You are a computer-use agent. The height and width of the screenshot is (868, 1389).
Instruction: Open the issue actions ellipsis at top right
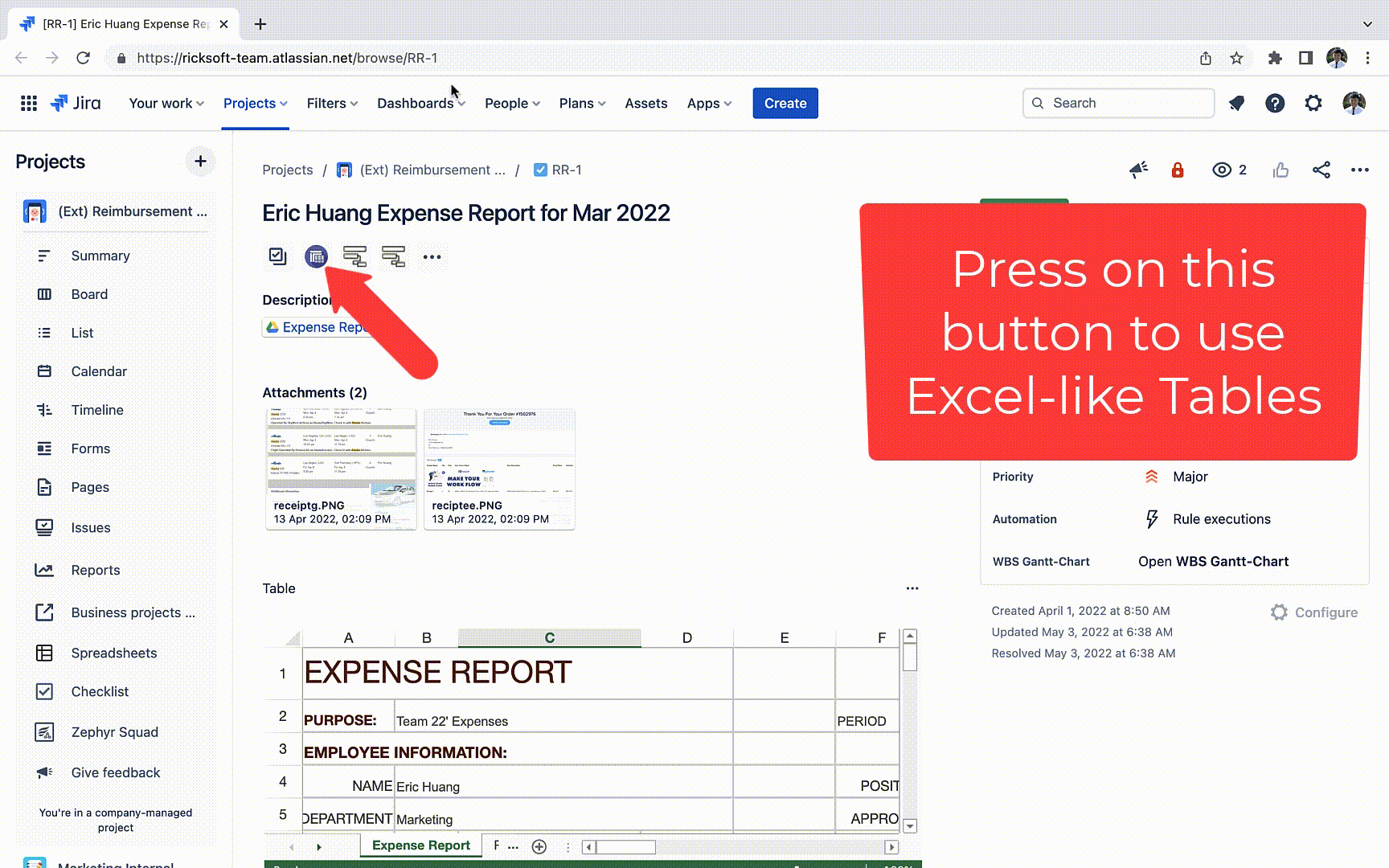[x=1360, y=170]
